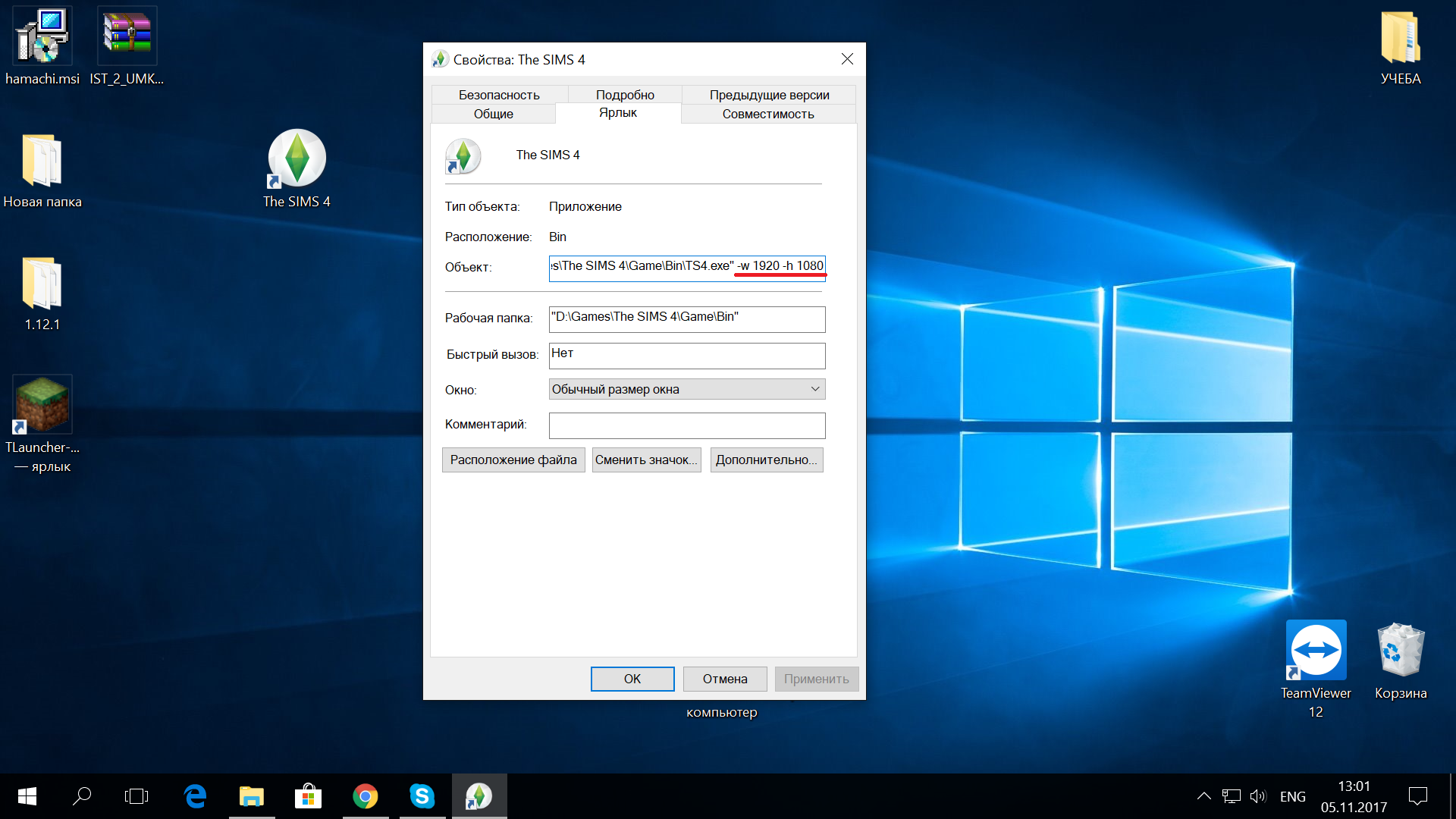Click into the Рабочая папка field
The image size is (1456, 819).
(x=687, y=318)
